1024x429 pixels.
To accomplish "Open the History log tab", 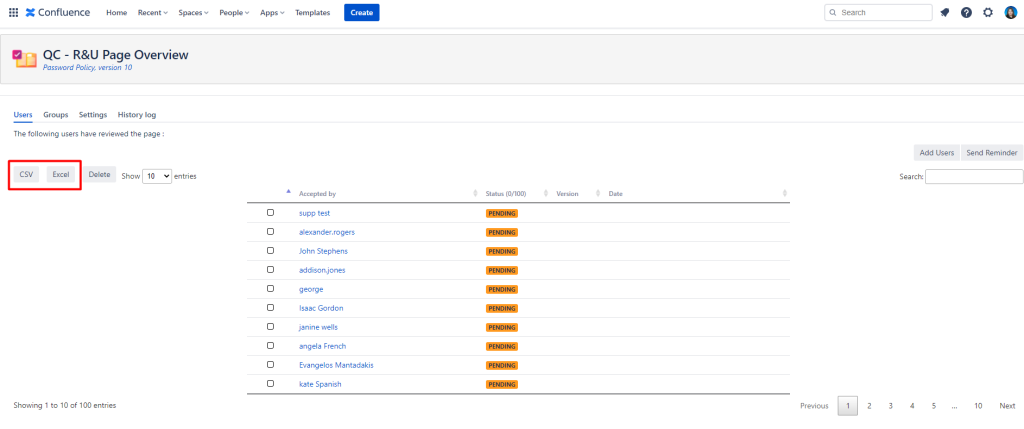I will 136,115.
